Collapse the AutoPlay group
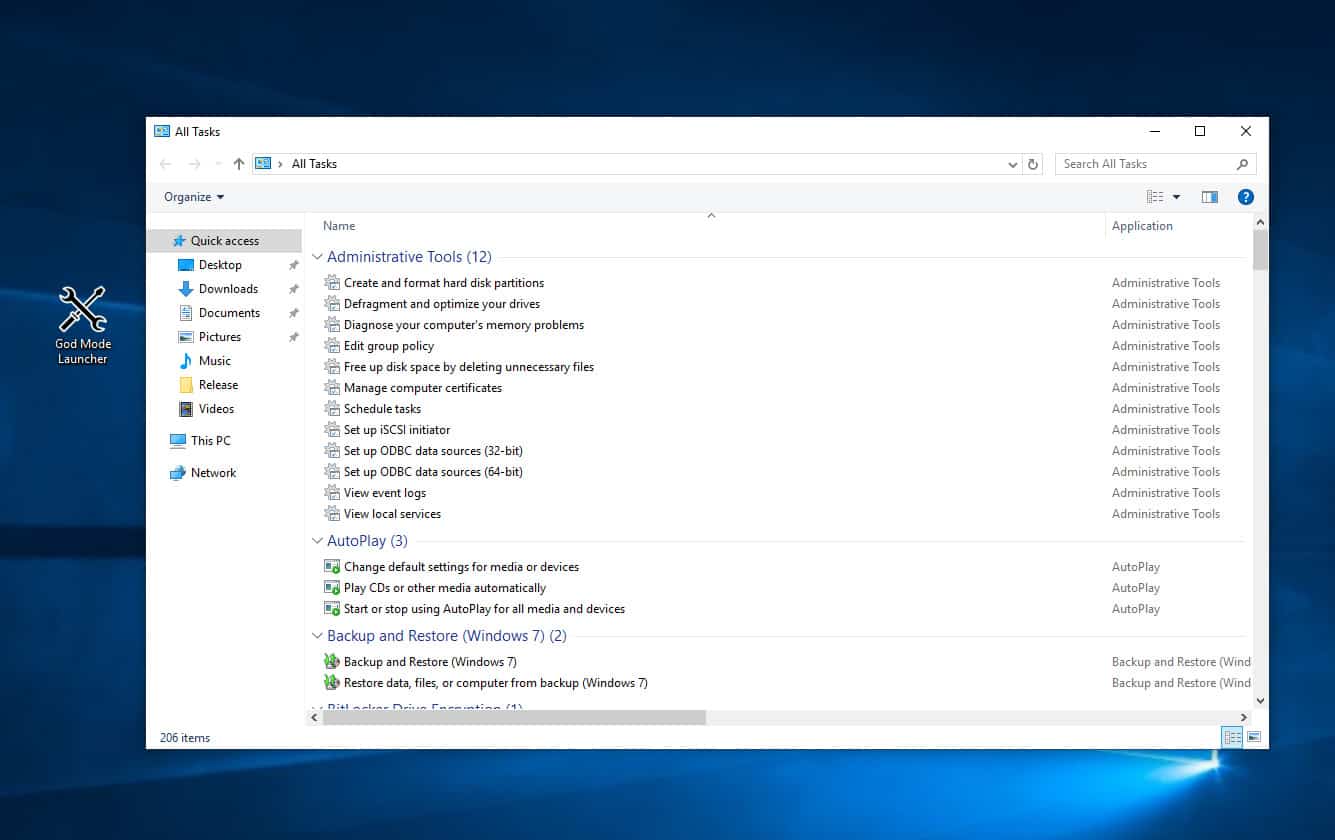The width and height of the screenshot is (1335, 840). point(317,540)
